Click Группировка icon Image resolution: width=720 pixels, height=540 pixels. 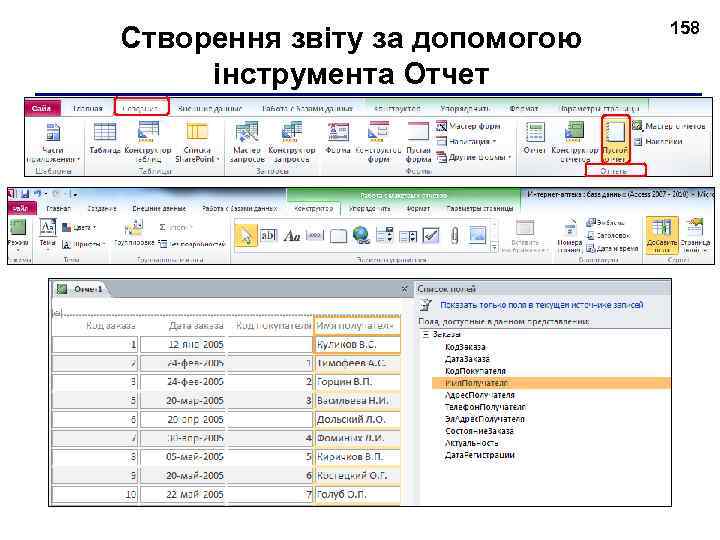point(134,234)
